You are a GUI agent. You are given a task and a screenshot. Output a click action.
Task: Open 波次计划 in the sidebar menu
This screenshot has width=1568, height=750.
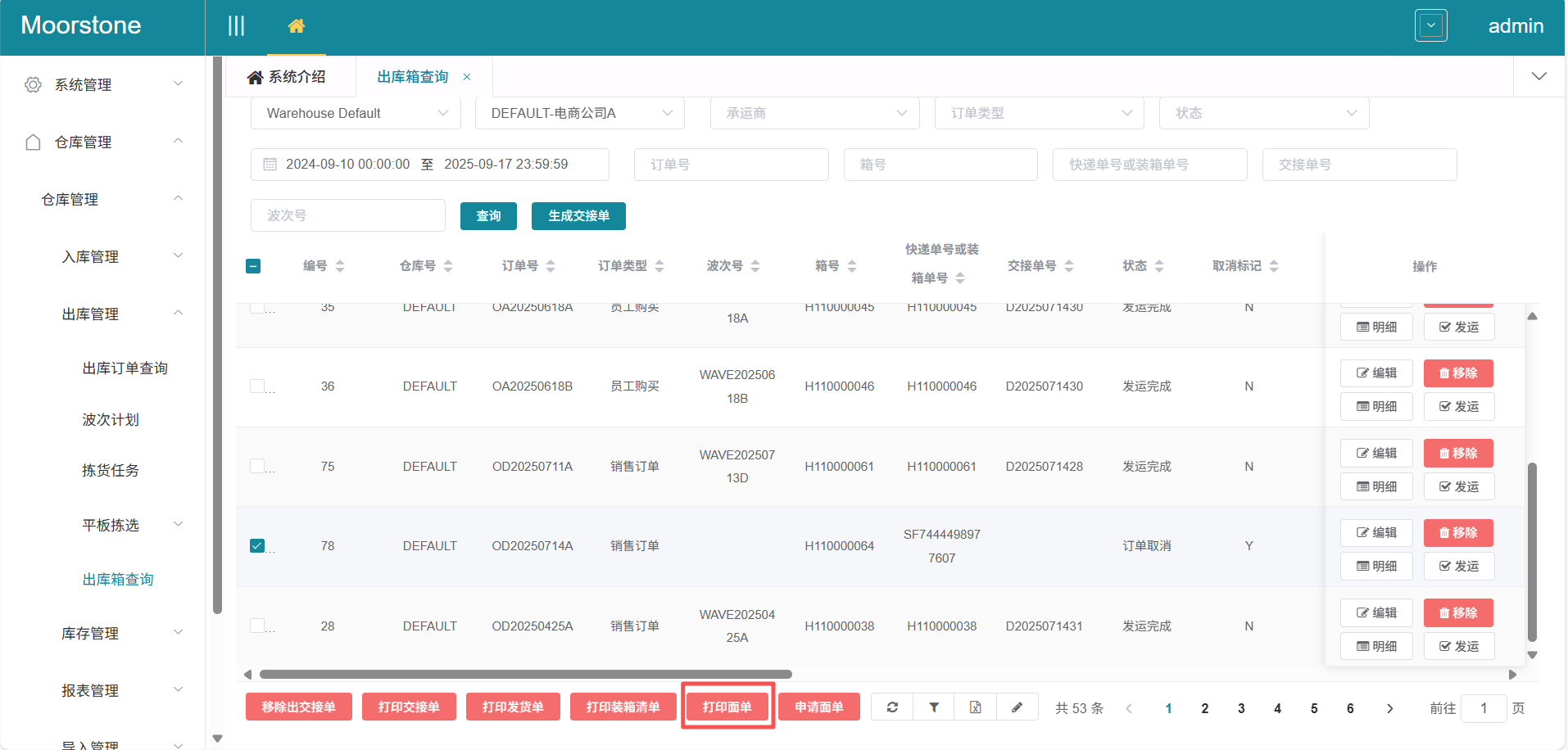click(x=111, y=419)
